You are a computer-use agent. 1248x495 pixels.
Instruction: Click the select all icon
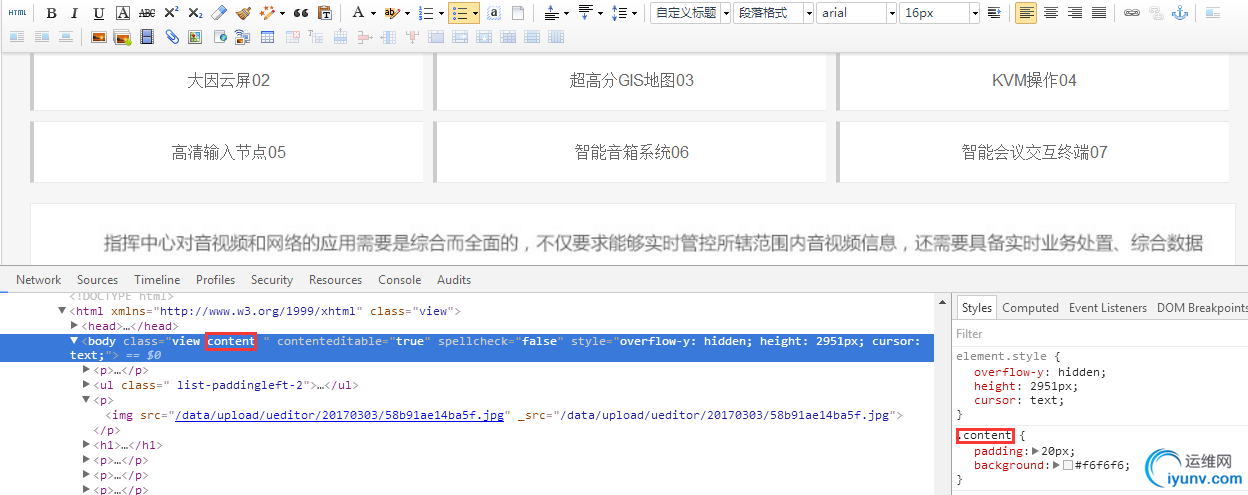tap(494, 13)
